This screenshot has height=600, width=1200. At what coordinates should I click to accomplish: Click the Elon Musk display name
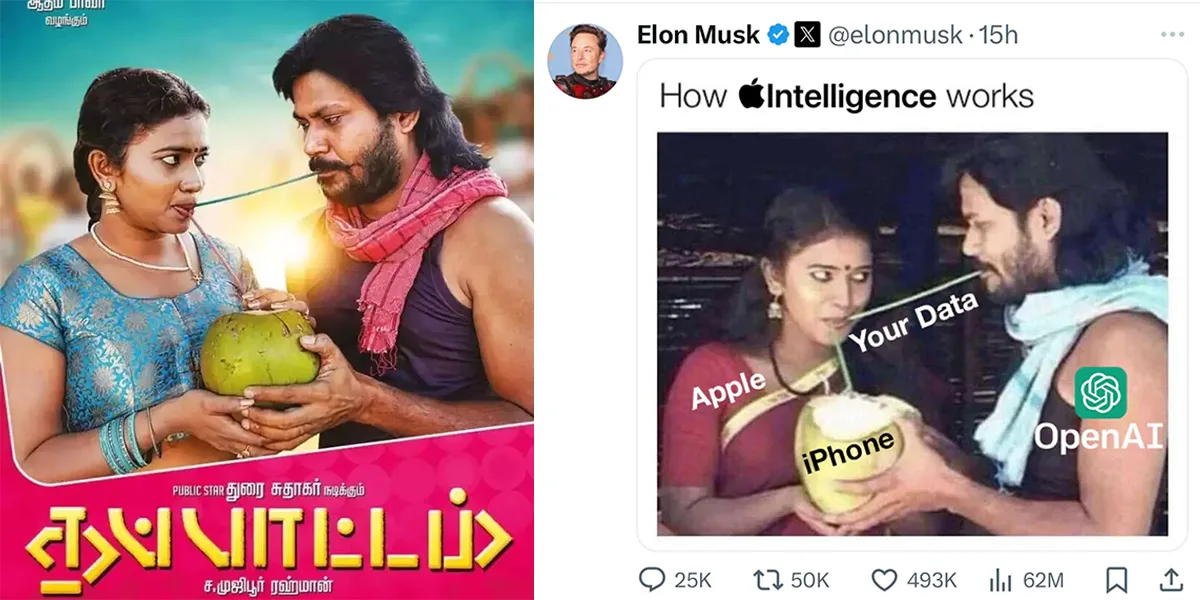pyautogui.click(x=698, y=35)
